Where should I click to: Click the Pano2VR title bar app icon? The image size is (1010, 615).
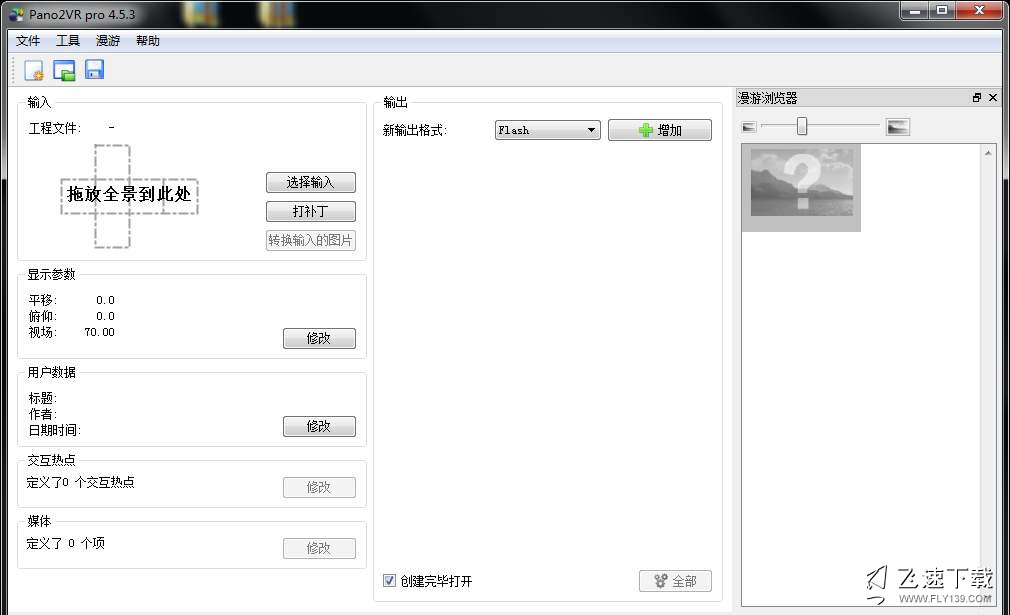tap(17, 14)
